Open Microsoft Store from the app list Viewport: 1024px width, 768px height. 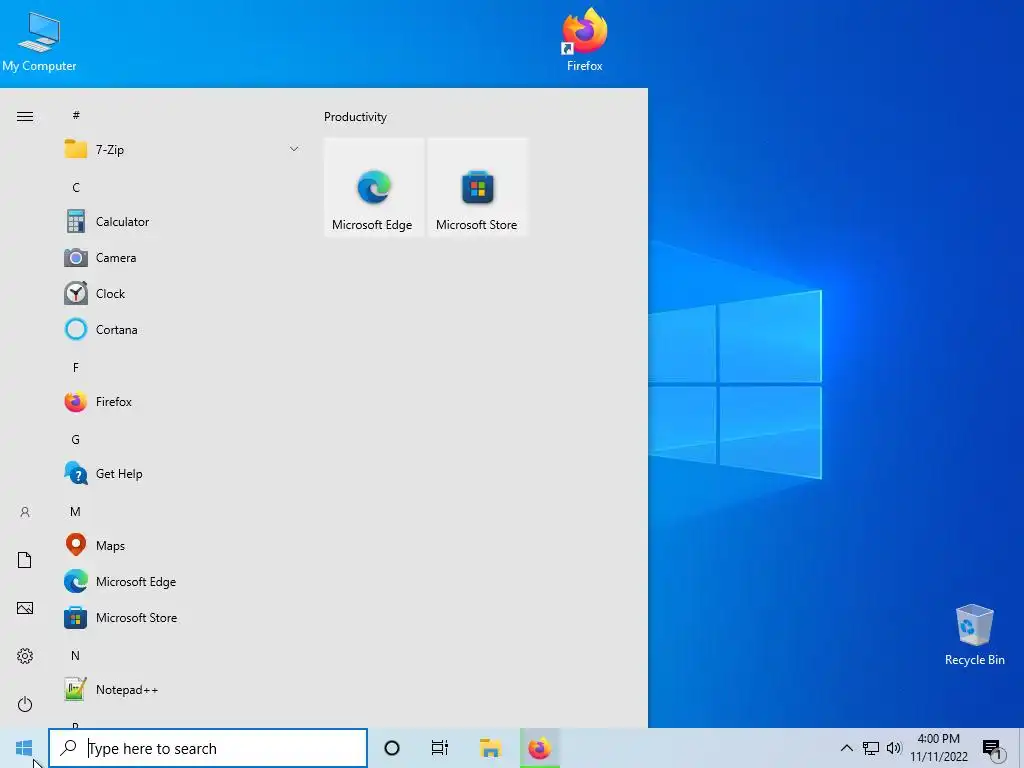181,618
